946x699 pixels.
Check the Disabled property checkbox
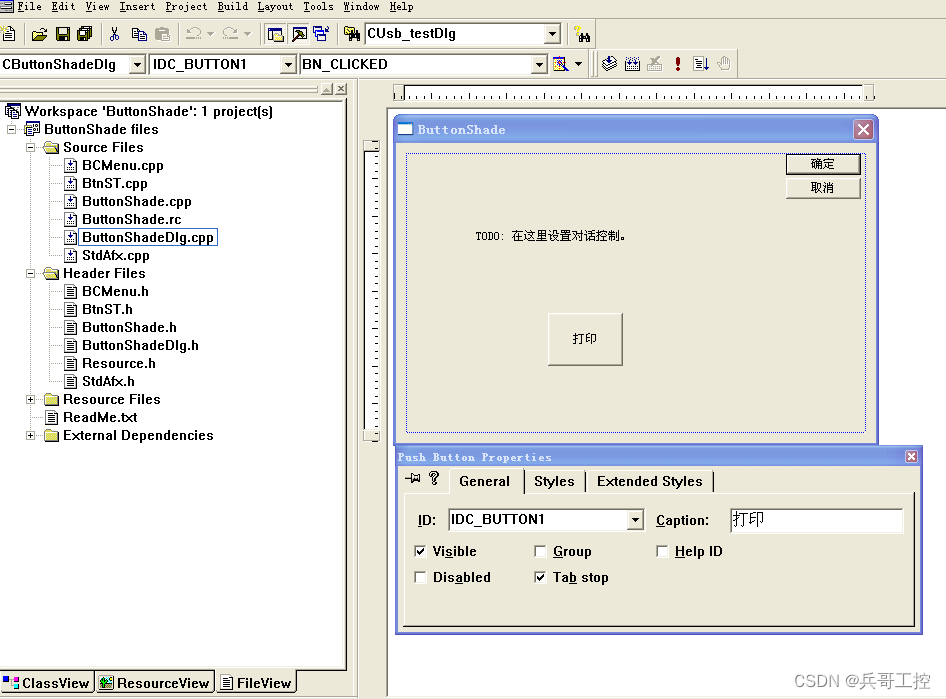(421, 577)
